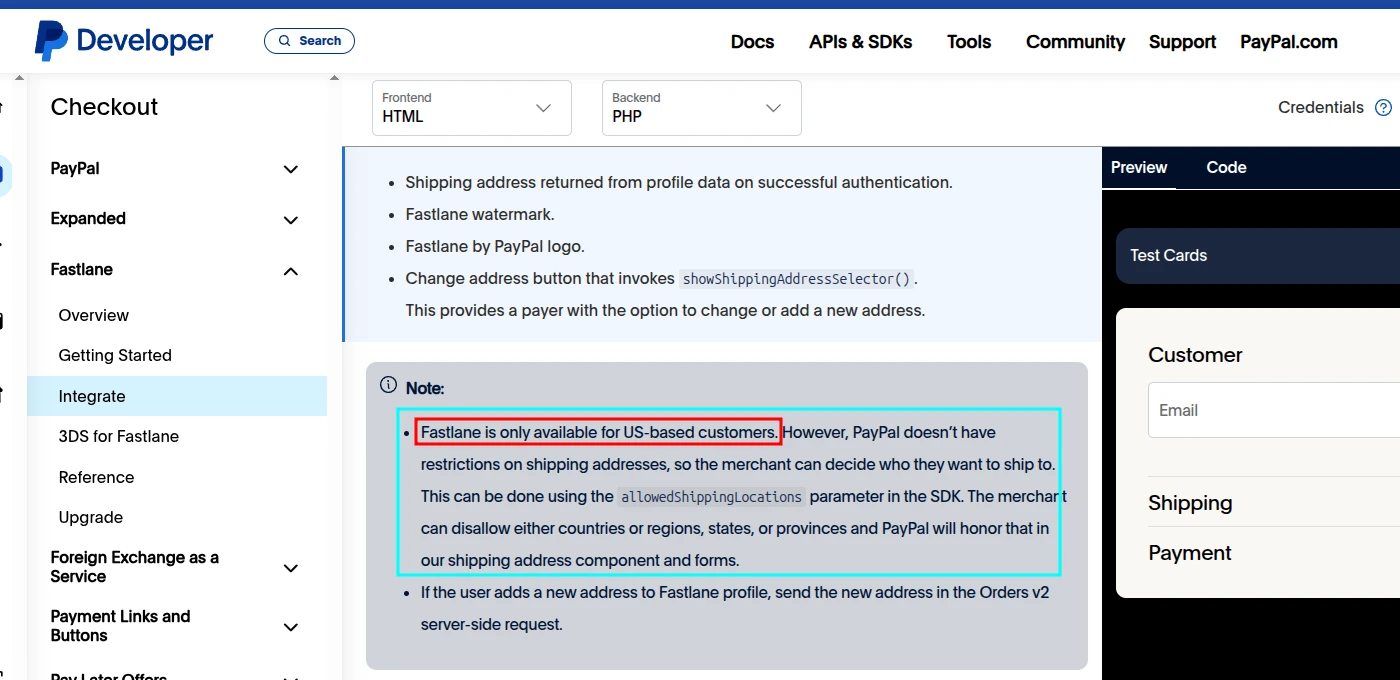Screen dimensions: 1400x680
Task: Switch to the Preview tab
Action: pos(1139,168)
